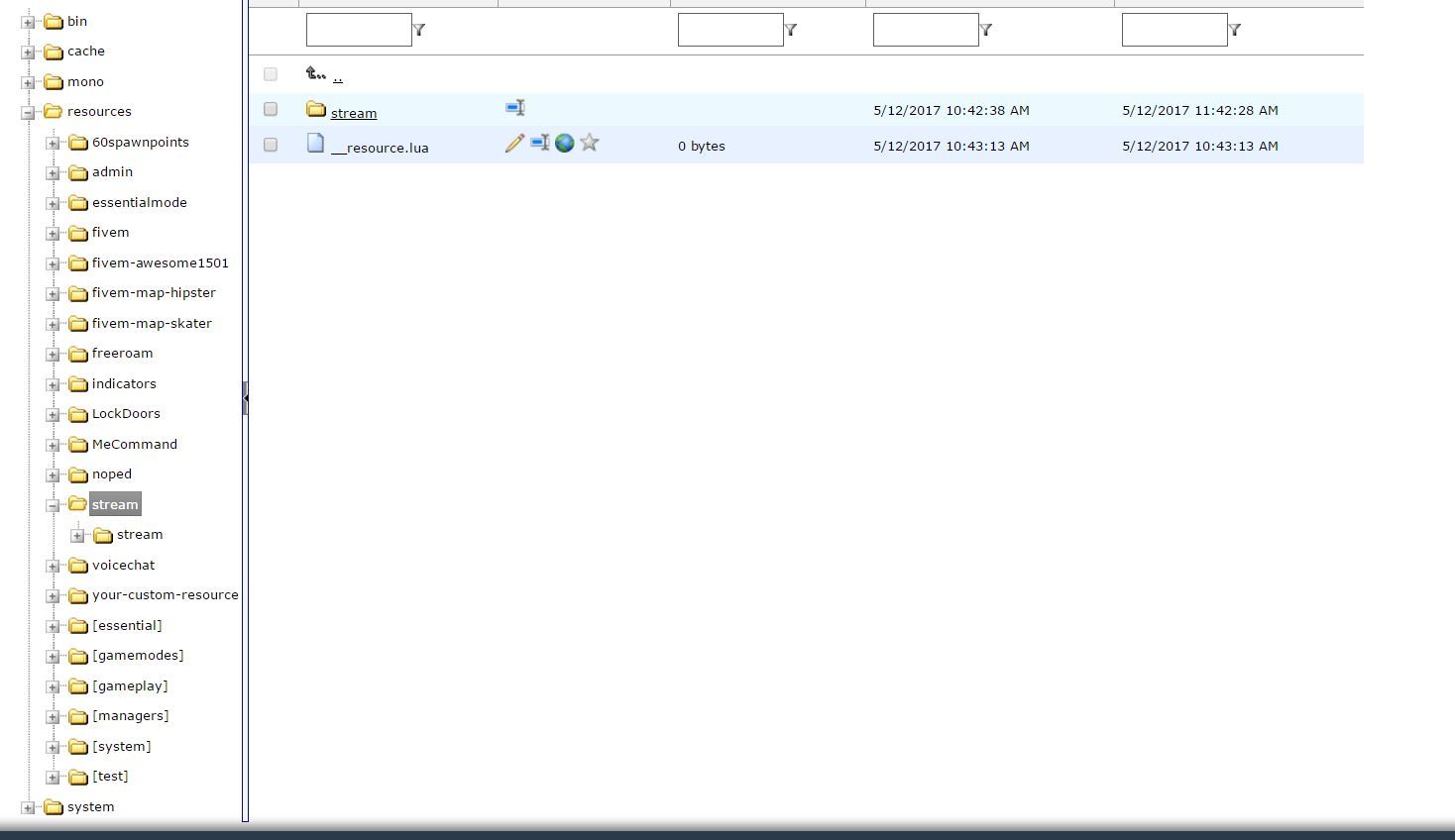The image size is (1455, 840).
Task: Select the __resource.lua file checkbox
Action: [271, 145]
